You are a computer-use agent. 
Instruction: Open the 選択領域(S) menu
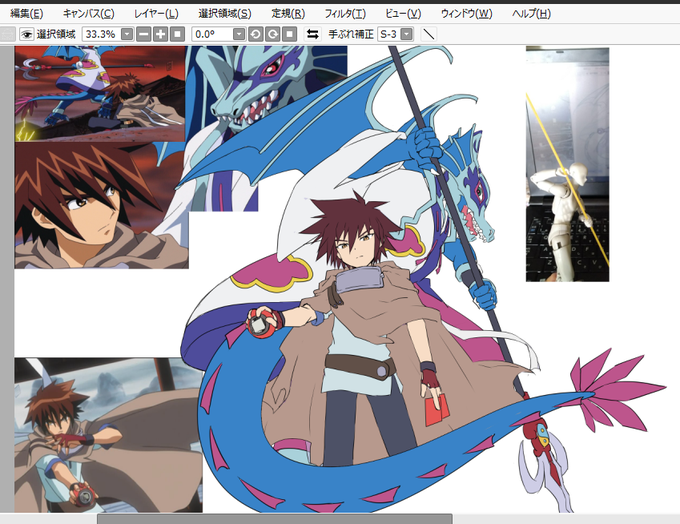pos(225,14)
